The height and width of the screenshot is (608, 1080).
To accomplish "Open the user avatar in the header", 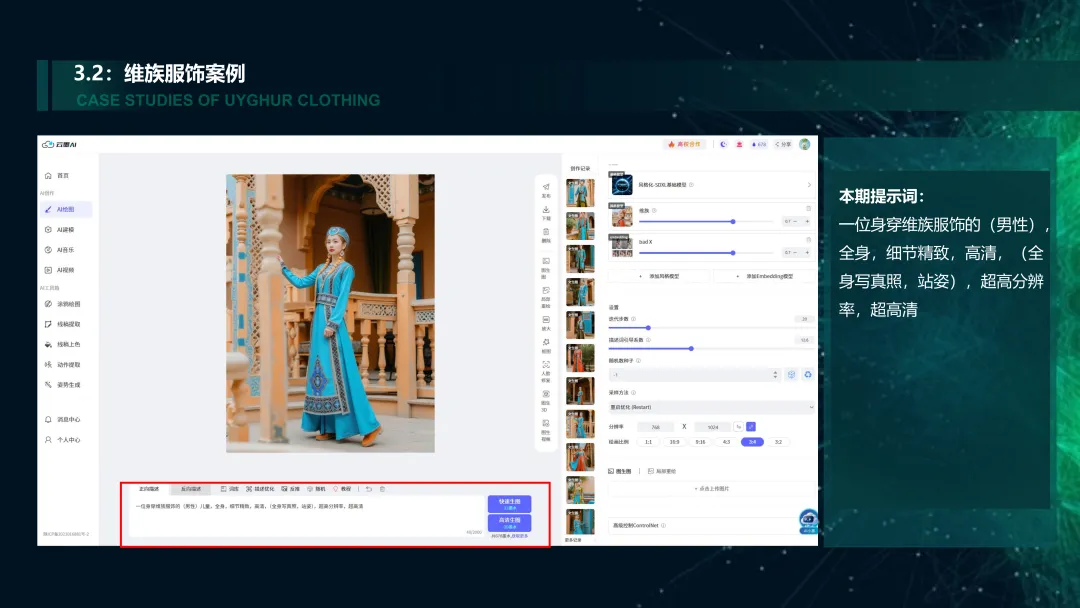I will coord(804,144).
